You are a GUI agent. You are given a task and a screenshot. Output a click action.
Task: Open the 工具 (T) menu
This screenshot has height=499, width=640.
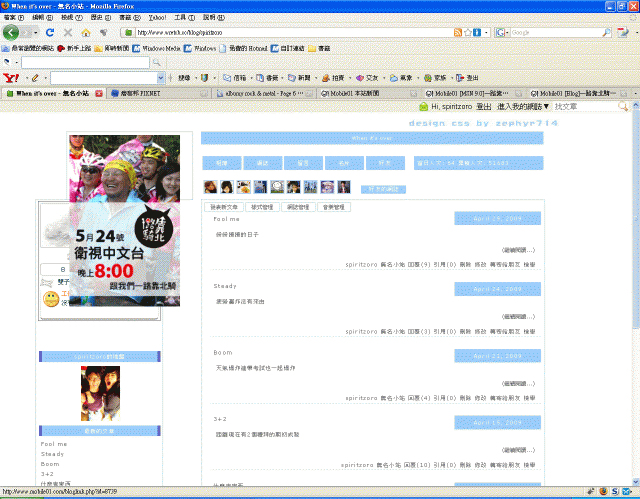click(184, 18)
